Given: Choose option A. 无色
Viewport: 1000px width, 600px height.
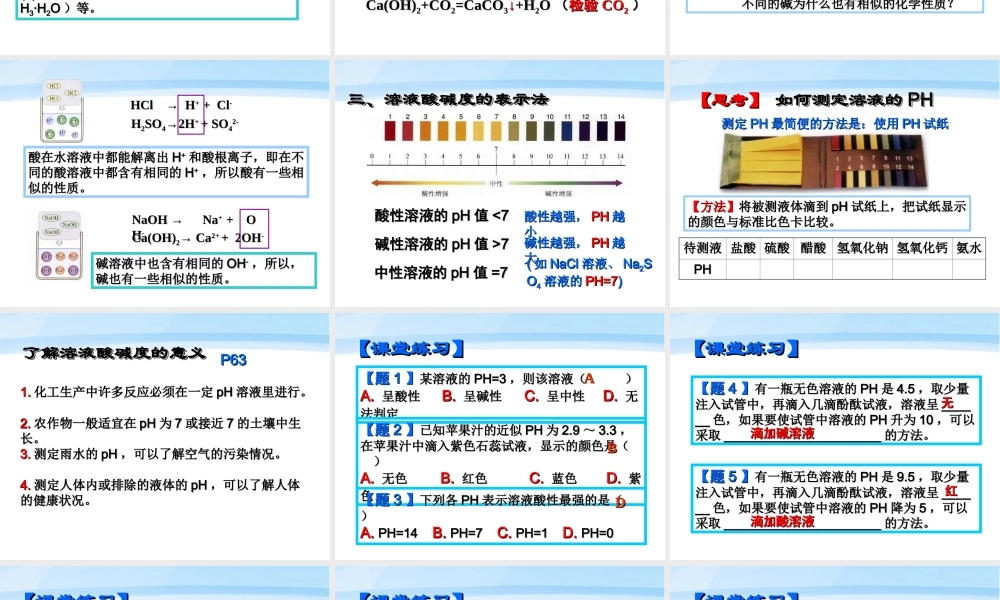Looking at the screenshot, I should [x=383, y=478].
